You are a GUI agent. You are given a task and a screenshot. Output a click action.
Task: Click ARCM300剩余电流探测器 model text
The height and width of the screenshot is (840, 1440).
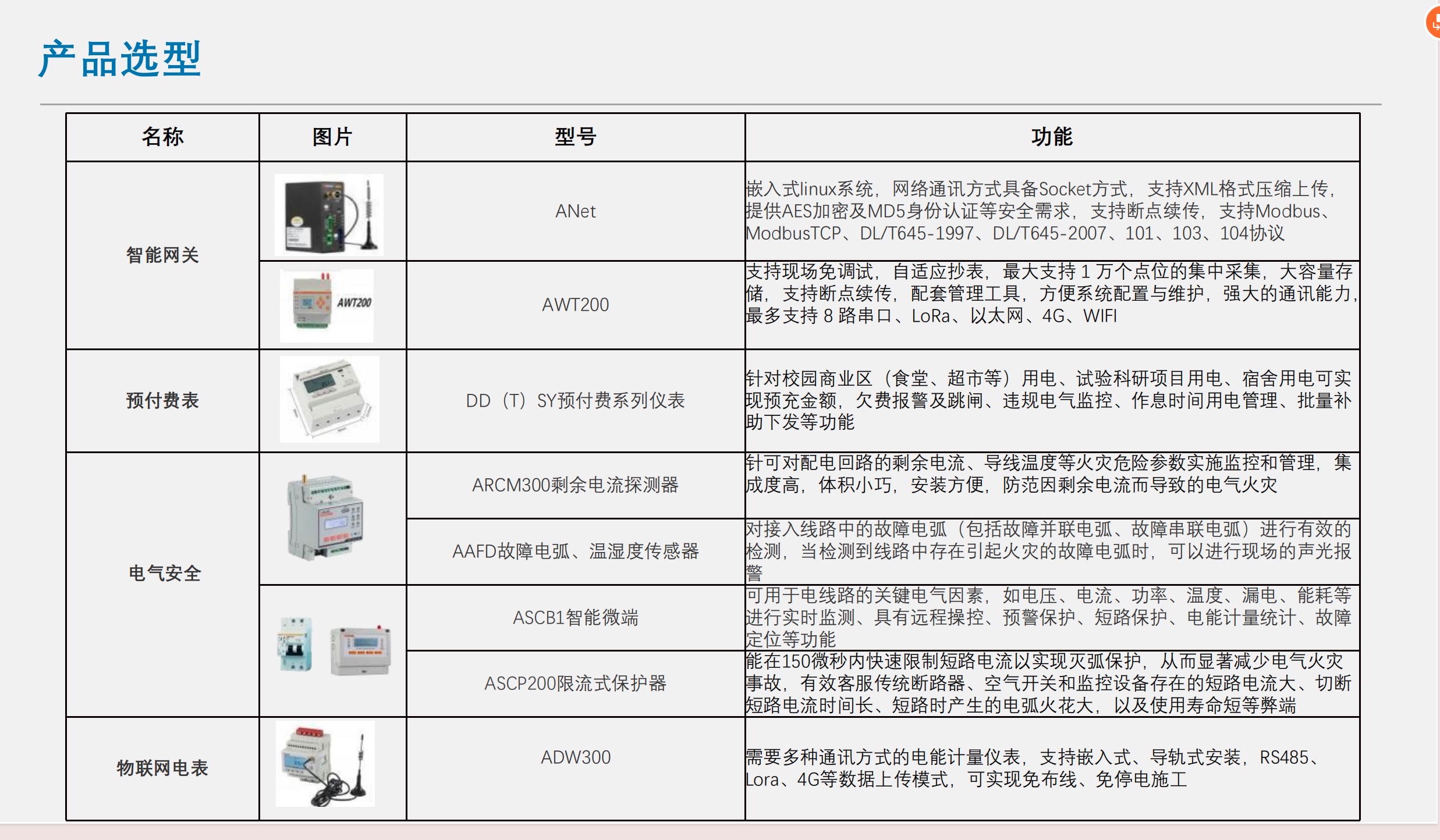point(575,485)
